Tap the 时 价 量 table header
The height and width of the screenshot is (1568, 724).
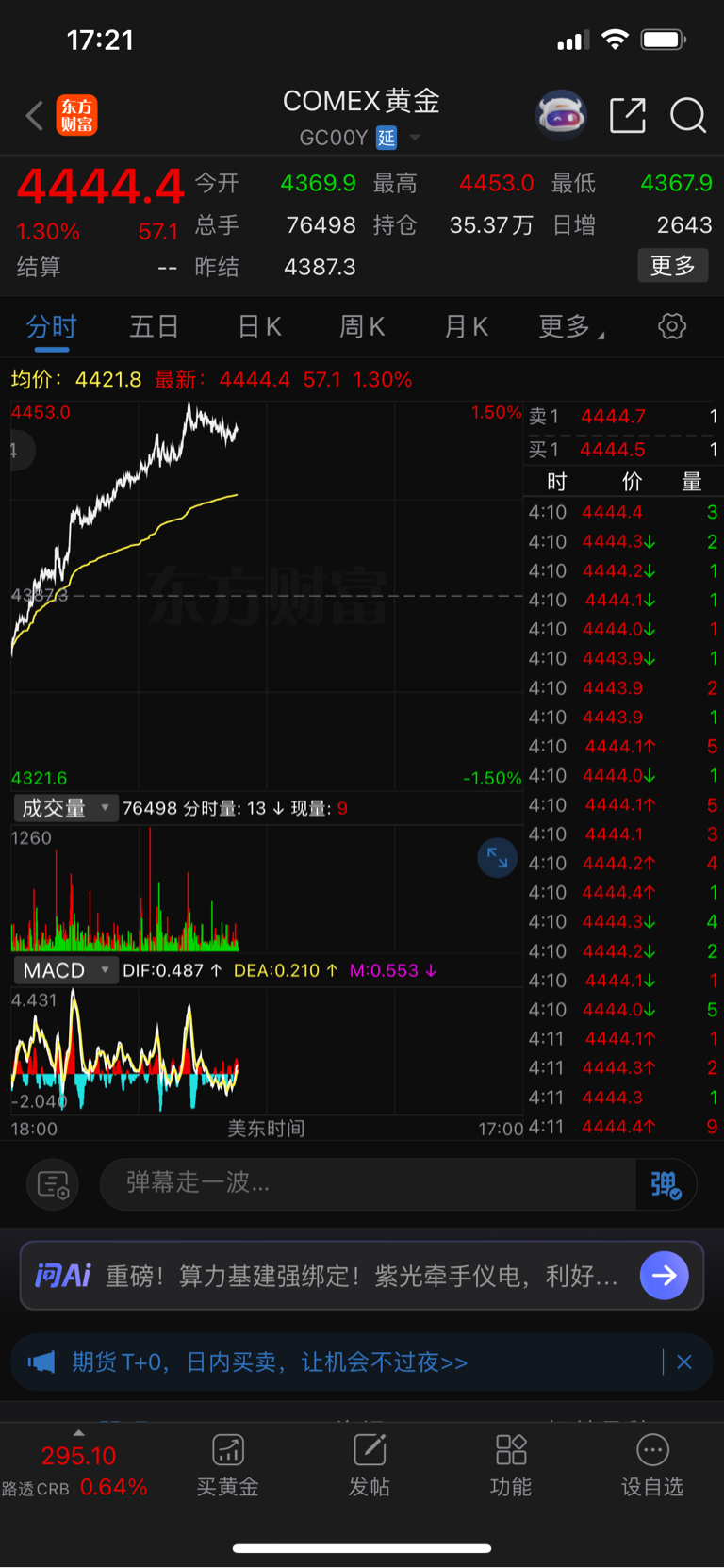click(x=623, y=482)
